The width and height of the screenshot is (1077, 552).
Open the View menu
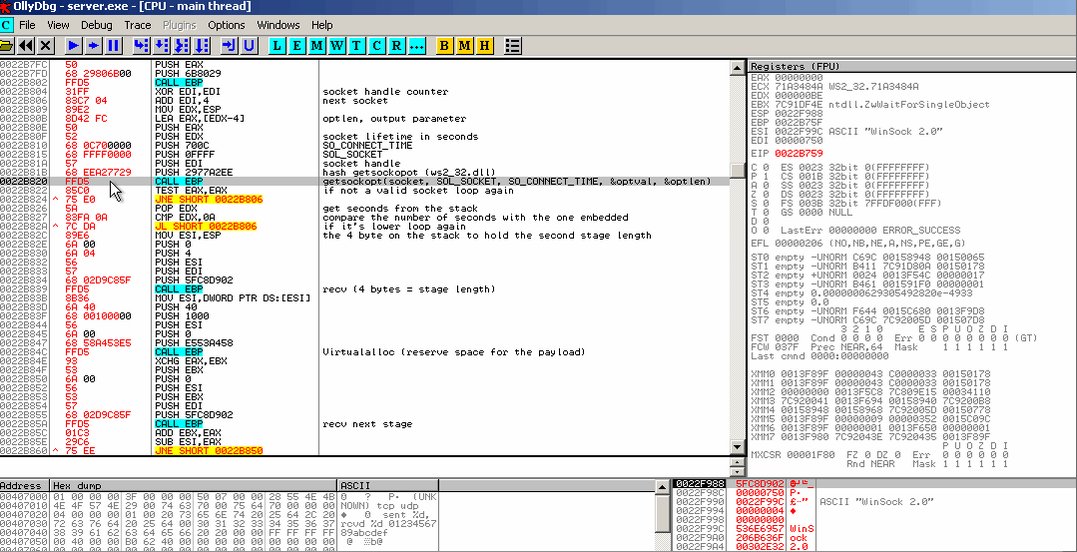tap(58, 25)
